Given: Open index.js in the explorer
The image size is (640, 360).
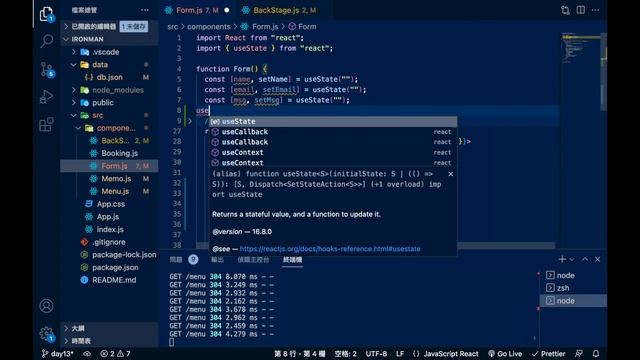Looking at the screenshot, I should click(x=109, y=229).
